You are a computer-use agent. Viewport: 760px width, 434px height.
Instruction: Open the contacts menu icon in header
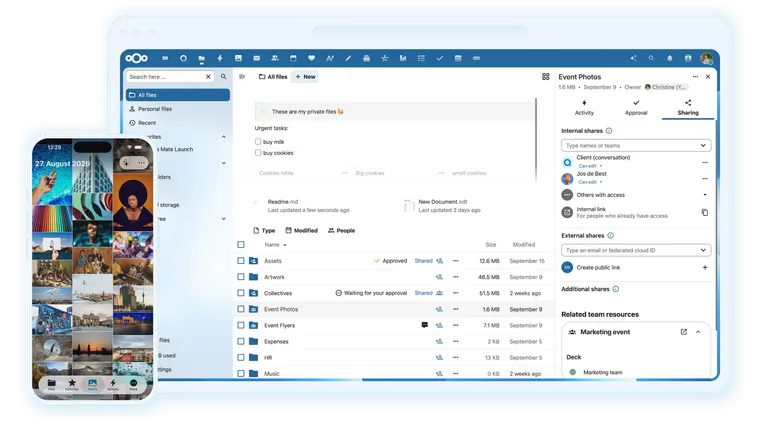click(x=688, y=58)
